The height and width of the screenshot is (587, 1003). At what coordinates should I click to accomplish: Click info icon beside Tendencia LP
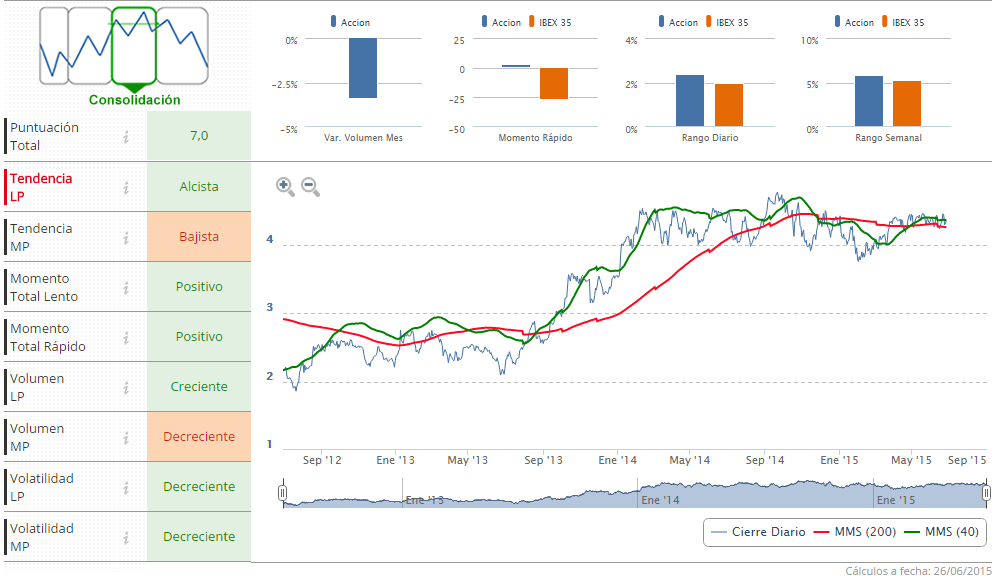coord(126,187)
